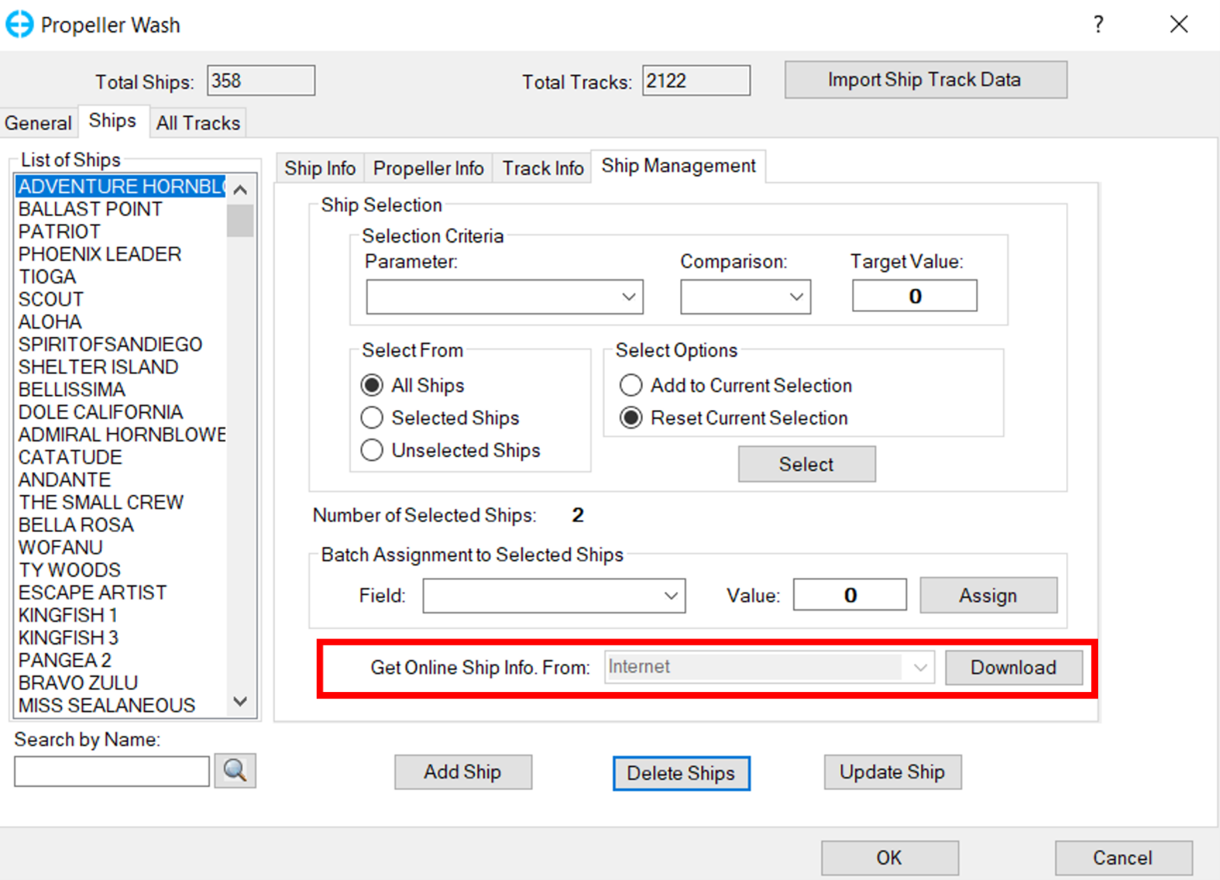This screenshot has height=880, width=1220.
Task: Enable Add to Current Selection
Action: tap(631, 385)
